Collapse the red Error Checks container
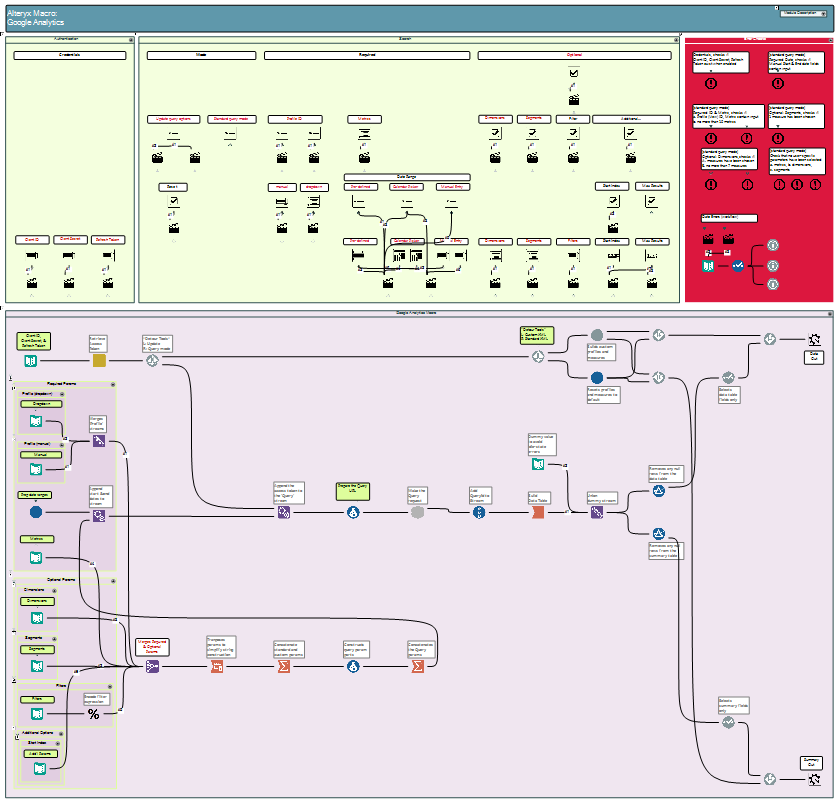Screen dimensions: 837x802 (831, 40)
